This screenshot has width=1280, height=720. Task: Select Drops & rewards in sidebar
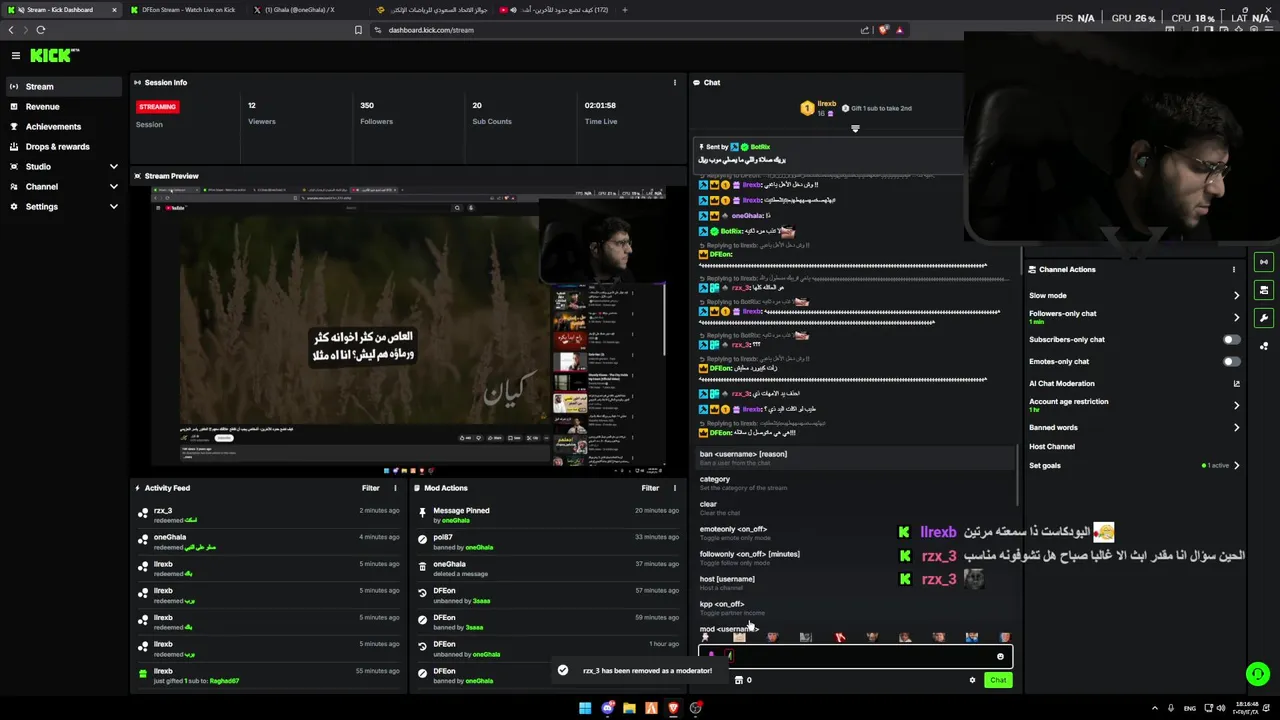[x=62, y=147]
